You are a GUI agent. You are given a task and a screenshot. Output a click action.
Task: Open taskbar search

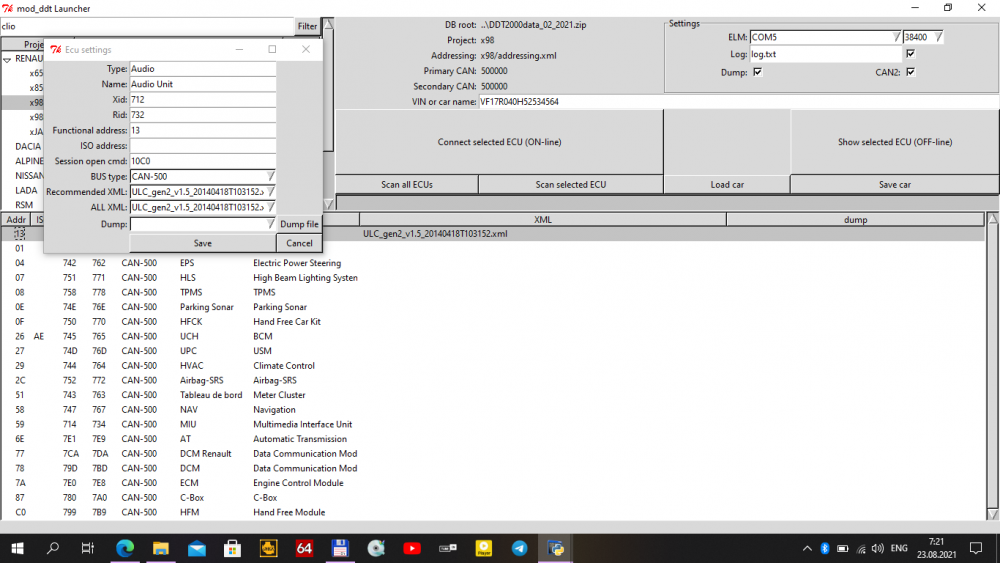point(53,548)
